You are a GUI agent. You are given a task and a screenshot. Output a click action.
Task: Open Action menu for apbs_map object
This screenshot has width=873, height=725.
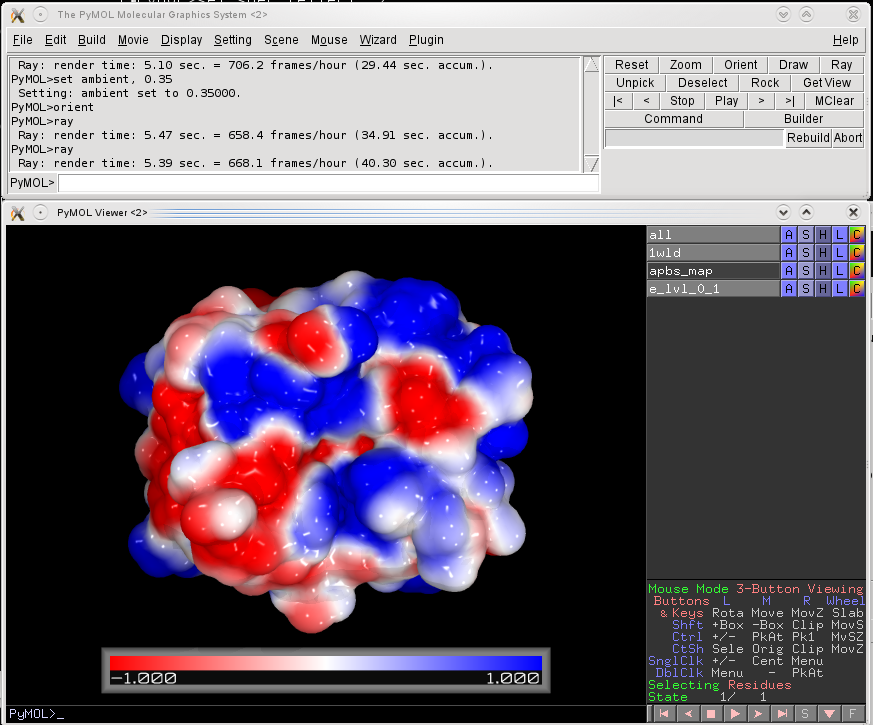[789, 271]
